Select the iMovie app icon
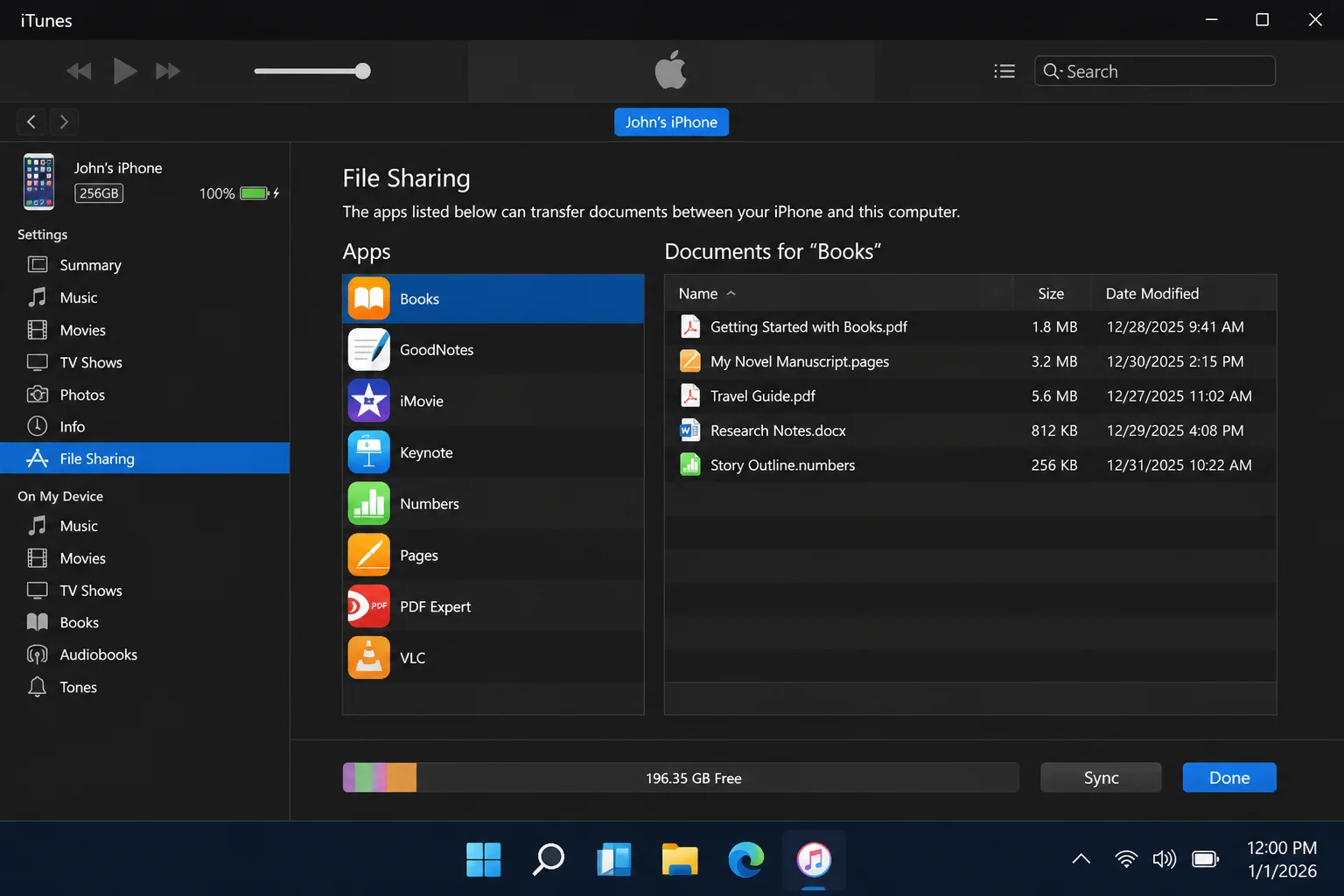The width and height of the screenshot is (1344, 896). tap(369, 401)
